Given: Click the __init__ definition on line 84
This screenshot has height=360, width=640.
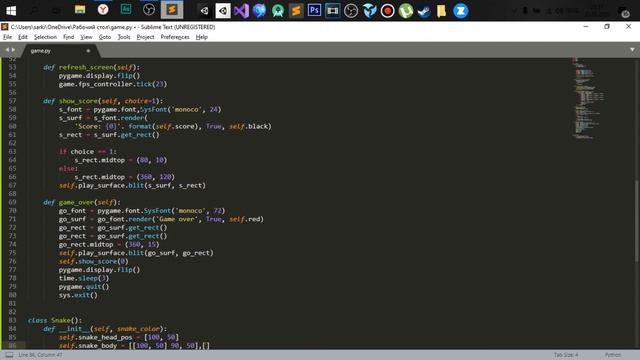Looking at the screenshot, I should coord(74,329).
